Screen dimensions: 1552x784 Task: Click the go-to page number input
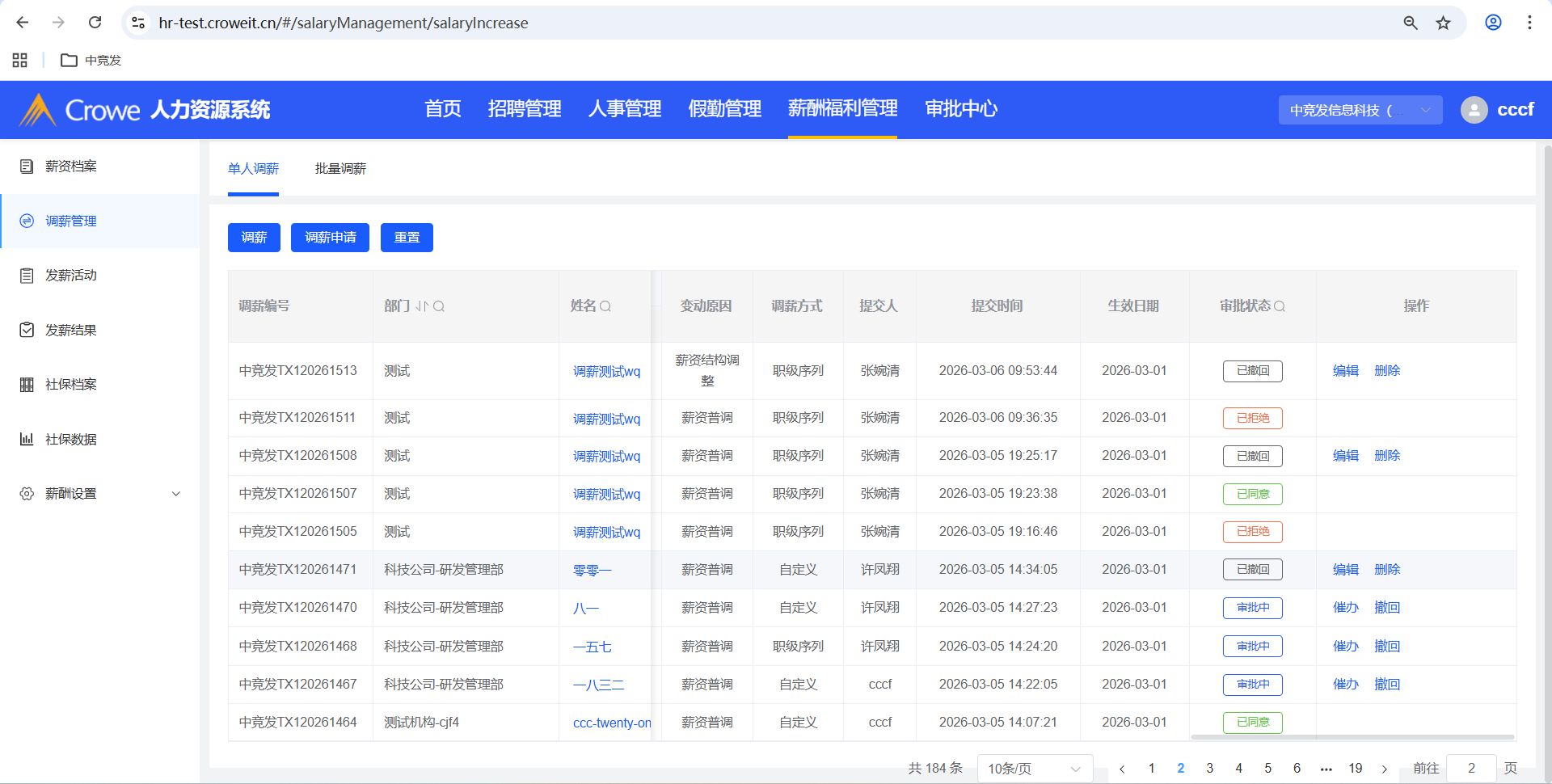point(1471,769)
